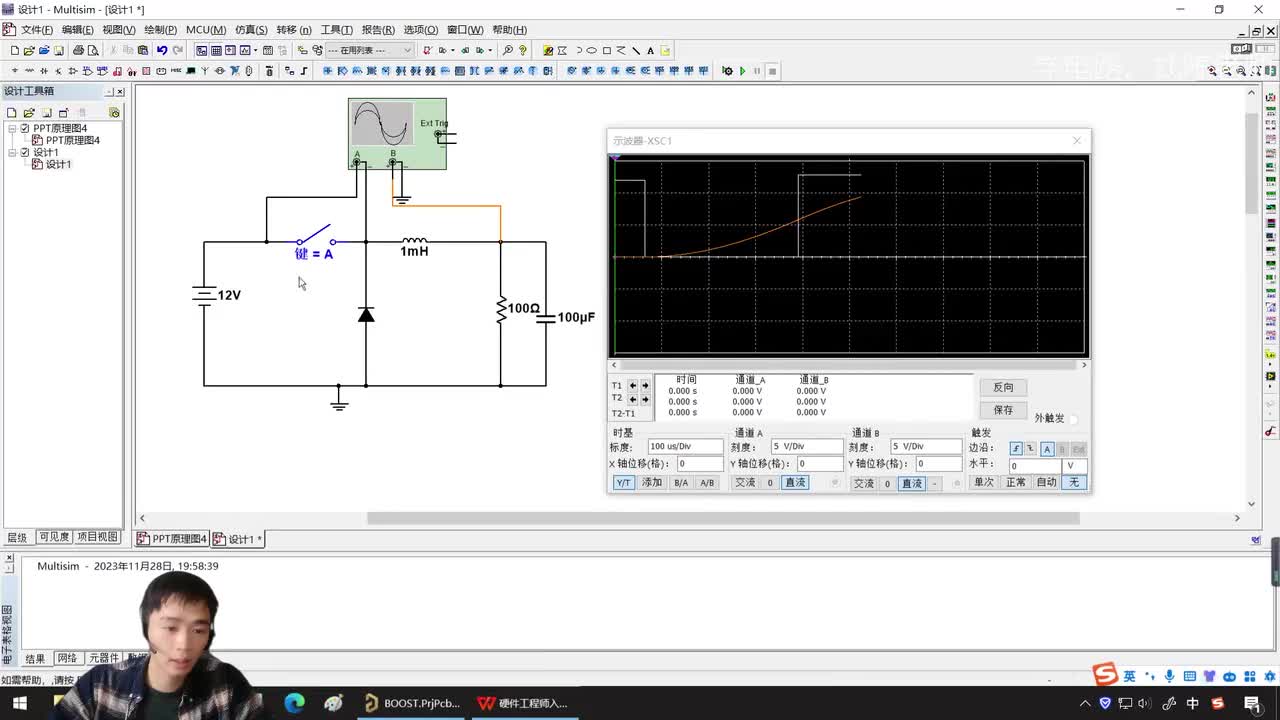The image size is (1280, 720).
Task: Collapse the 设计1 tree node
Action: click(12, 153)
